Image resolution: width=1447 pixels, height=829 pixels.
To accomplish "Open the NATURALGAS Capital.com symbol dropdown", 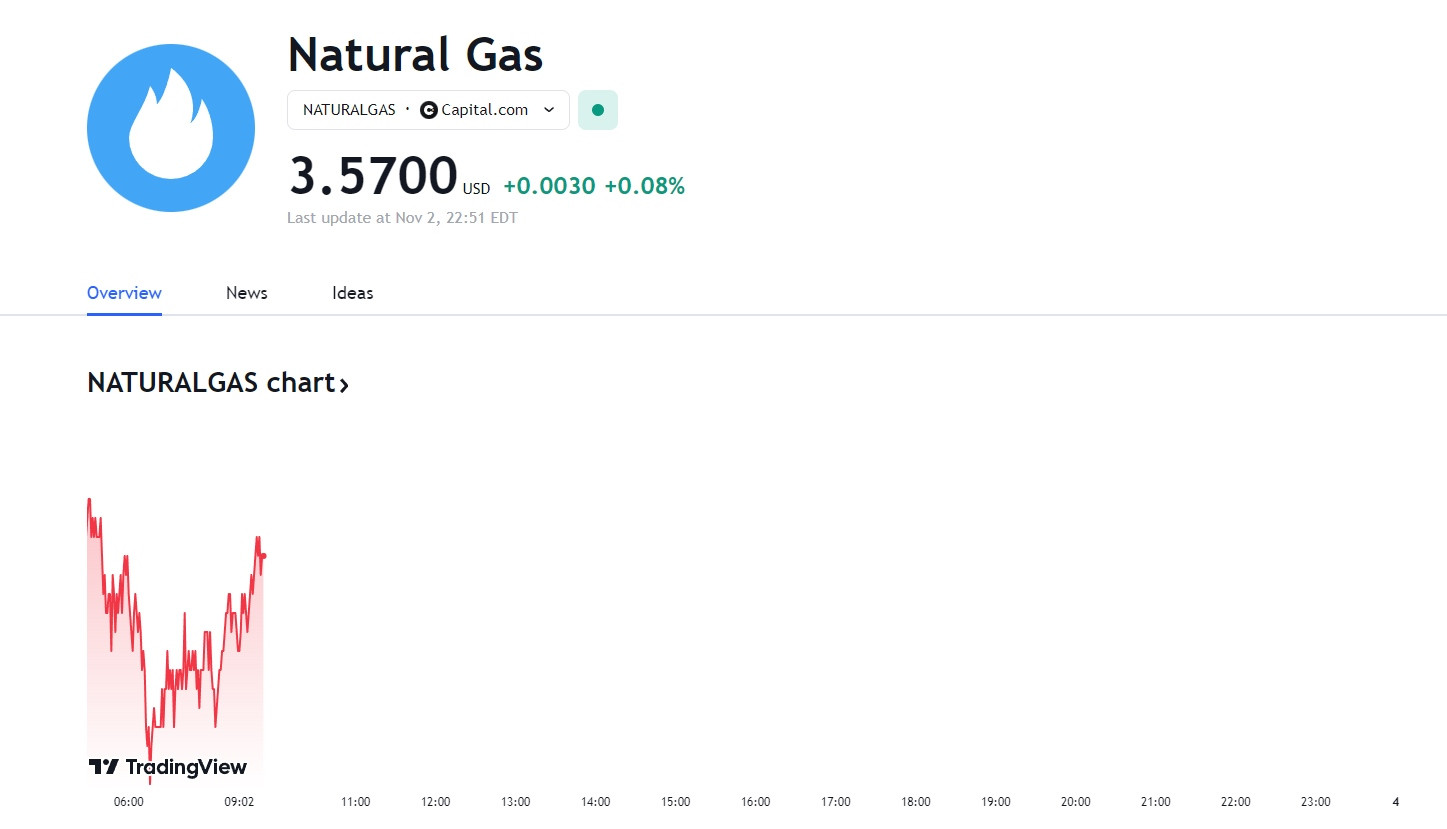I will coord(428,110).
